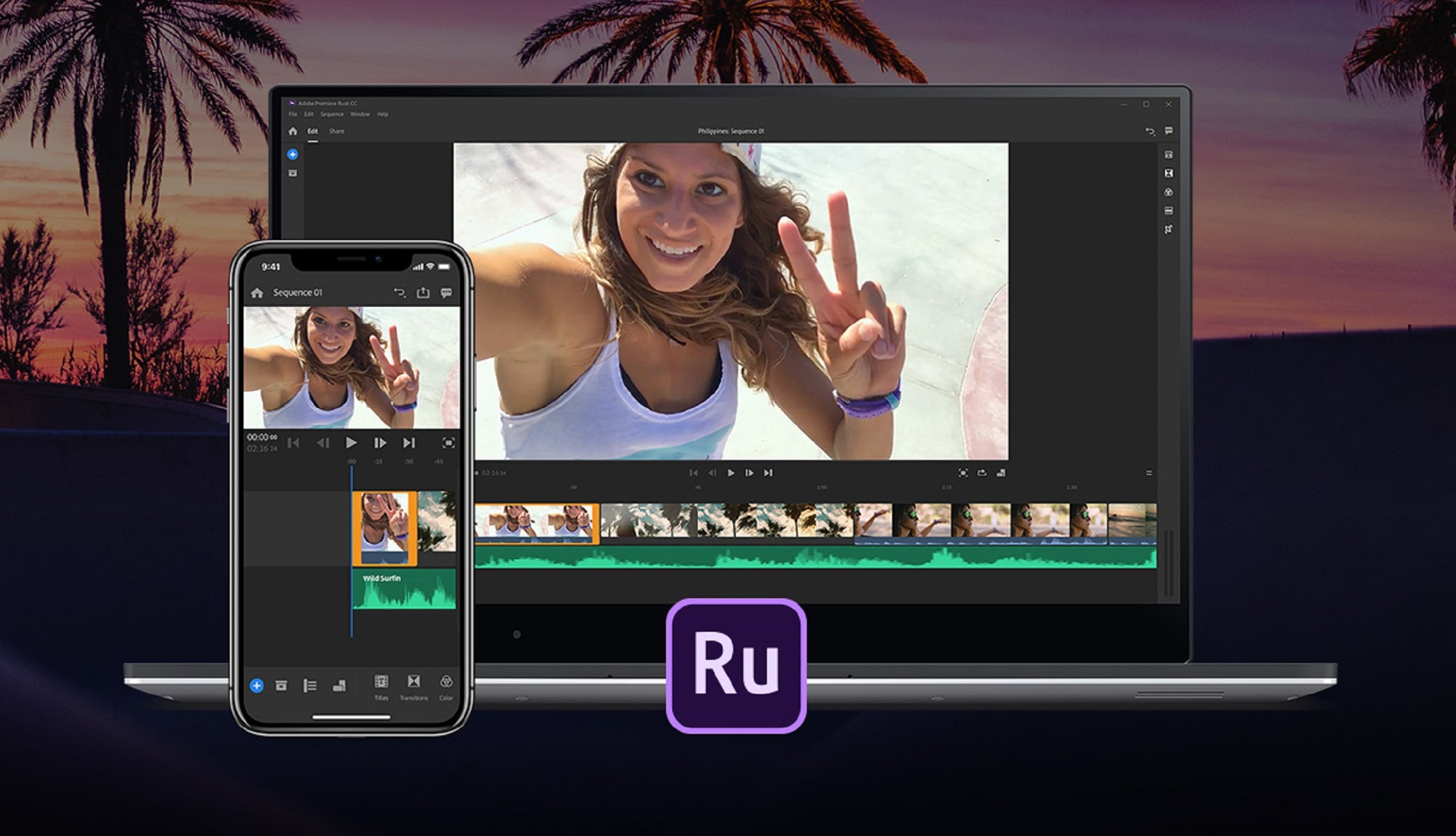Toggle the track controls icon on phone toolbar

coord(310,685)
